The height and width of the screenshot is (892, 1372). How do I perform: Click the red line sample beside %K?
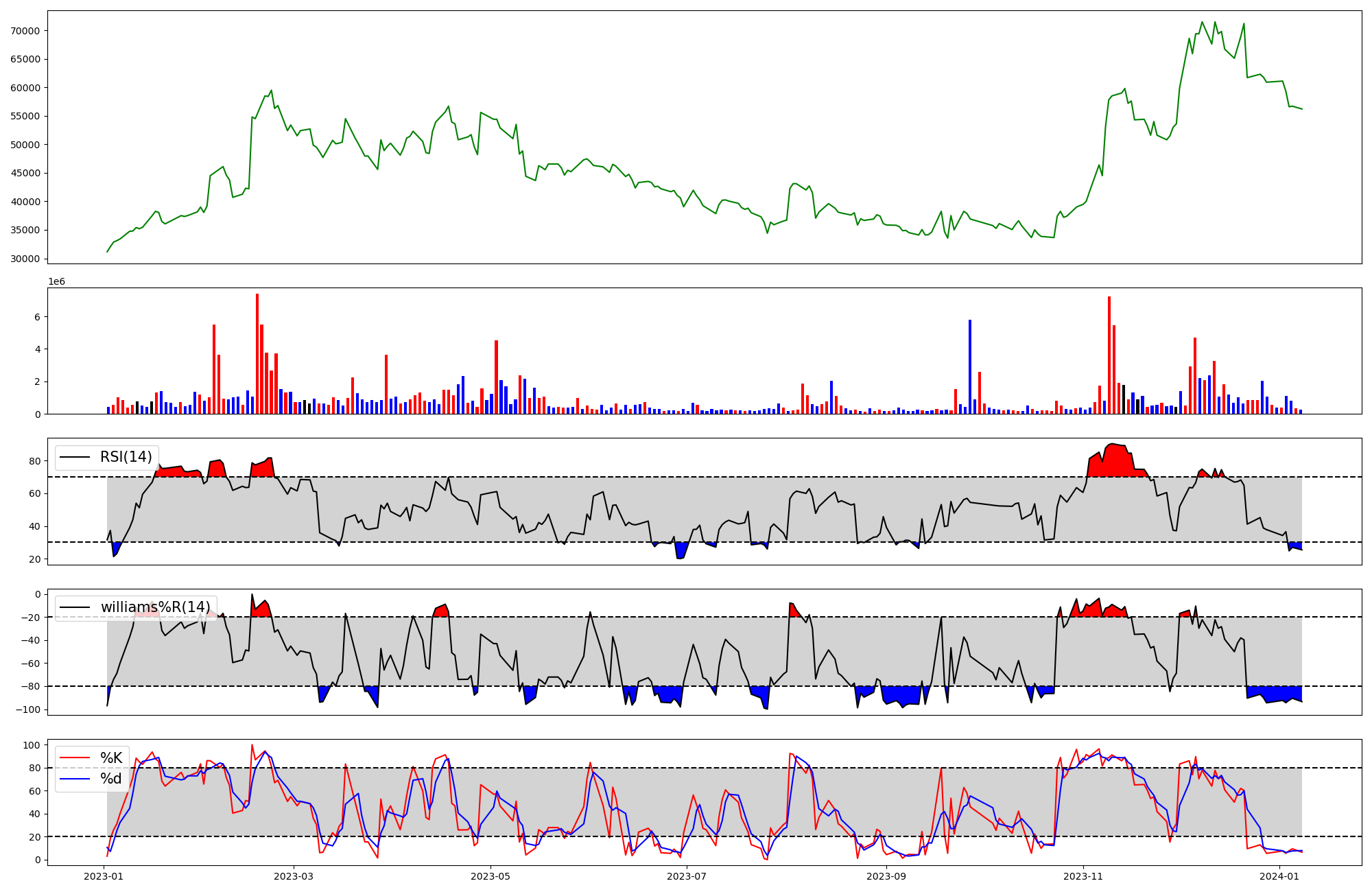click(75, 758)
